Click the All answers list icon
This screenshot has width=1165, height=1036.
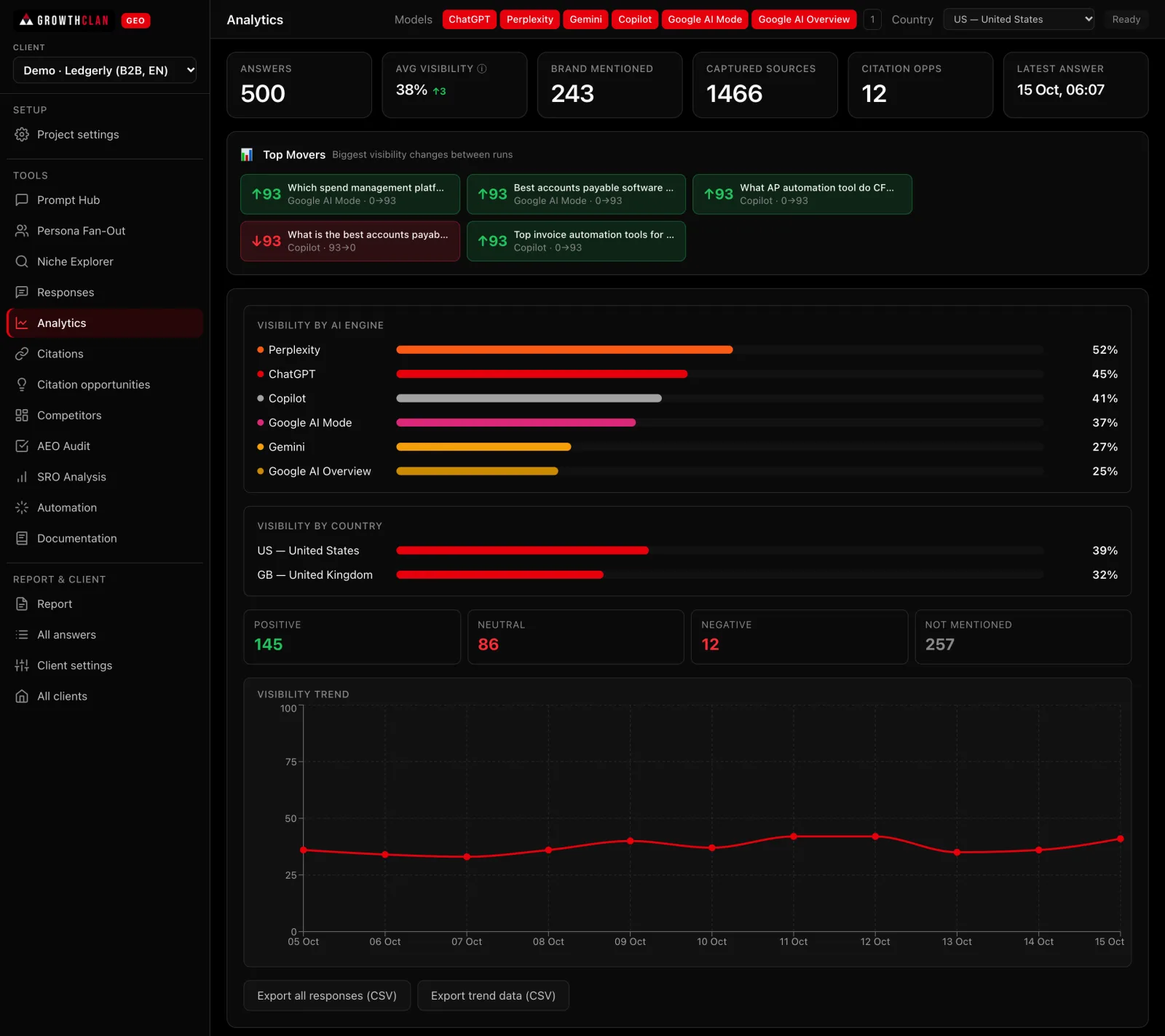tap(22, 635)
